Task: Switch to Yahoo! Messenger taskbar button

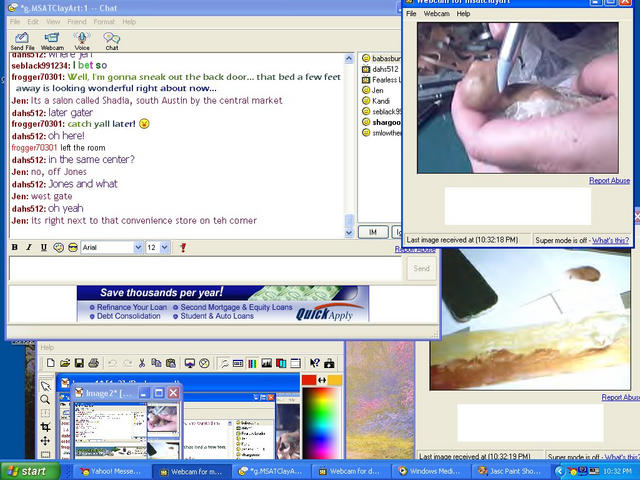Action: tap(111, 471)
